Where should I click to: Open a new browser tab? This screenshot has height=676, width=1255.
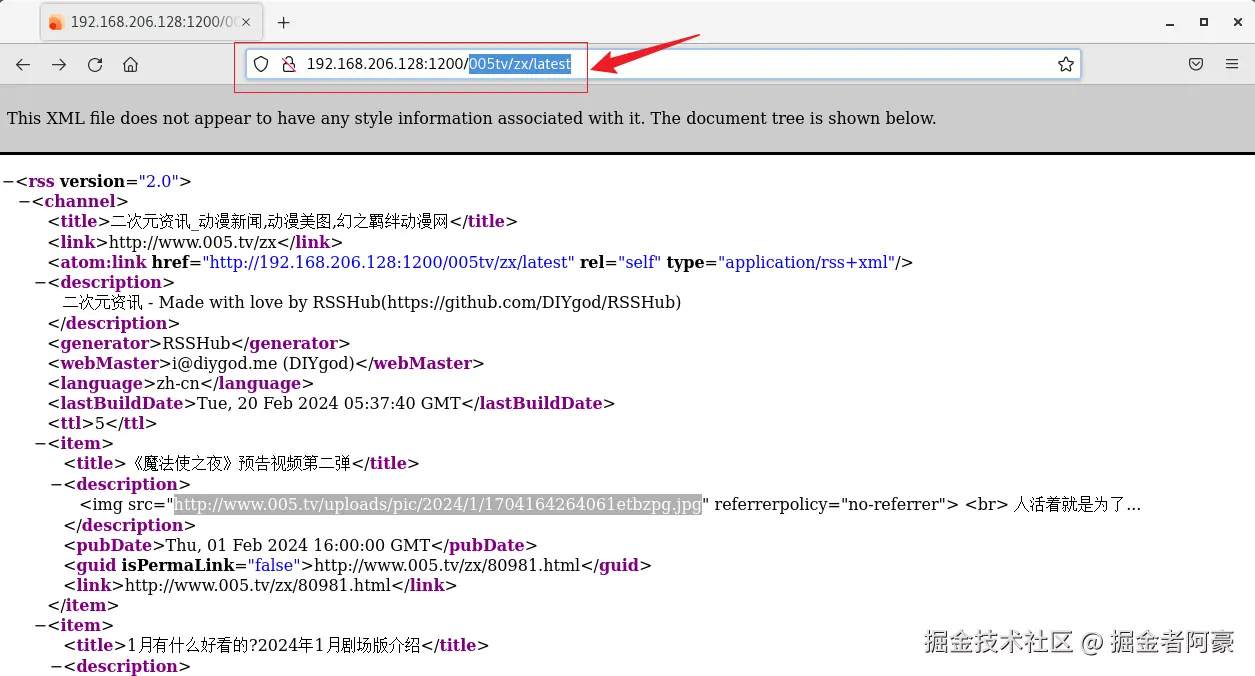click(284, 22)
